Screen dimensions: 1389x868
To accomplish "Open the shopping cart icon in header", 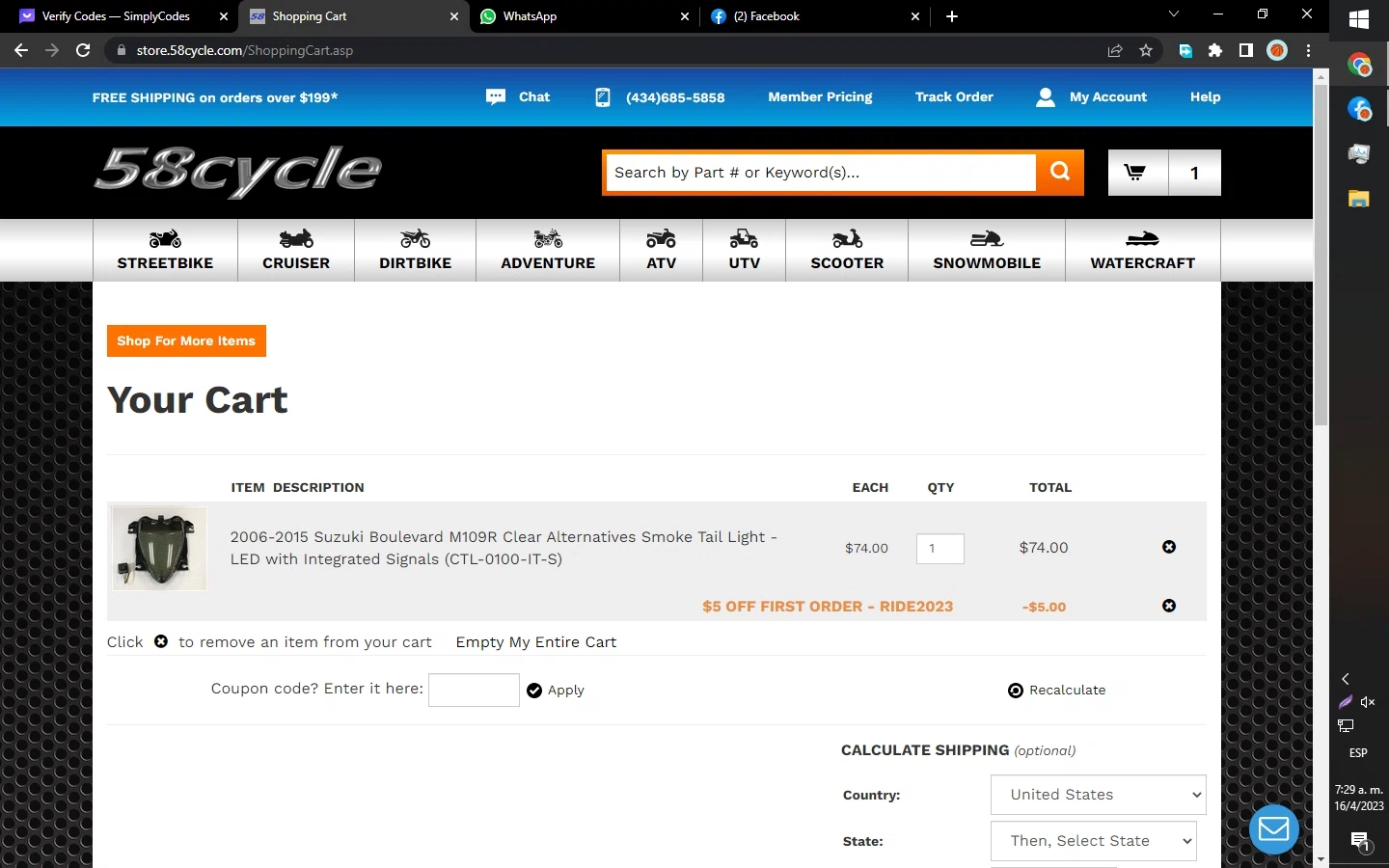I will pos(1137,173).
